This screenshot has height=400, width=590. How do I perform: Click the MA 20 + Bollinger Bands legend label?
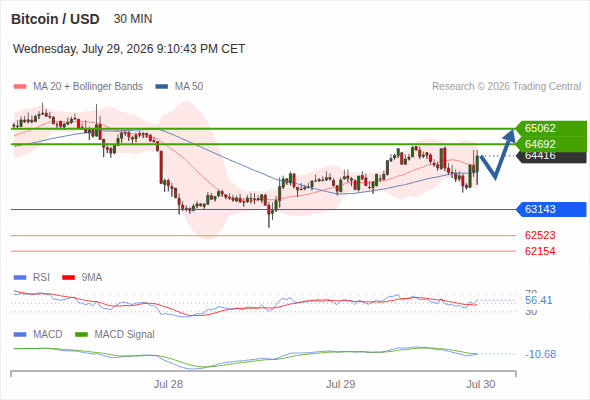pos(88,87)
